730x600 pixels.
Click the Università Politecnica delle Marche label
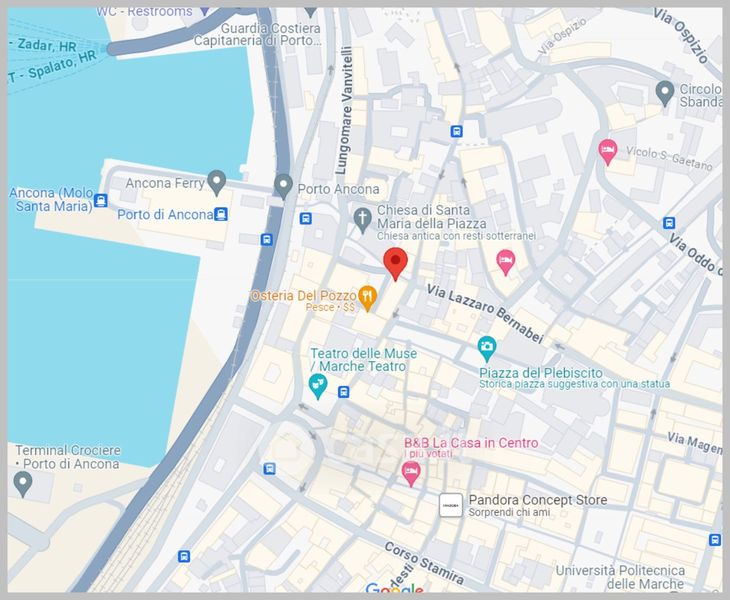[621, 577]
